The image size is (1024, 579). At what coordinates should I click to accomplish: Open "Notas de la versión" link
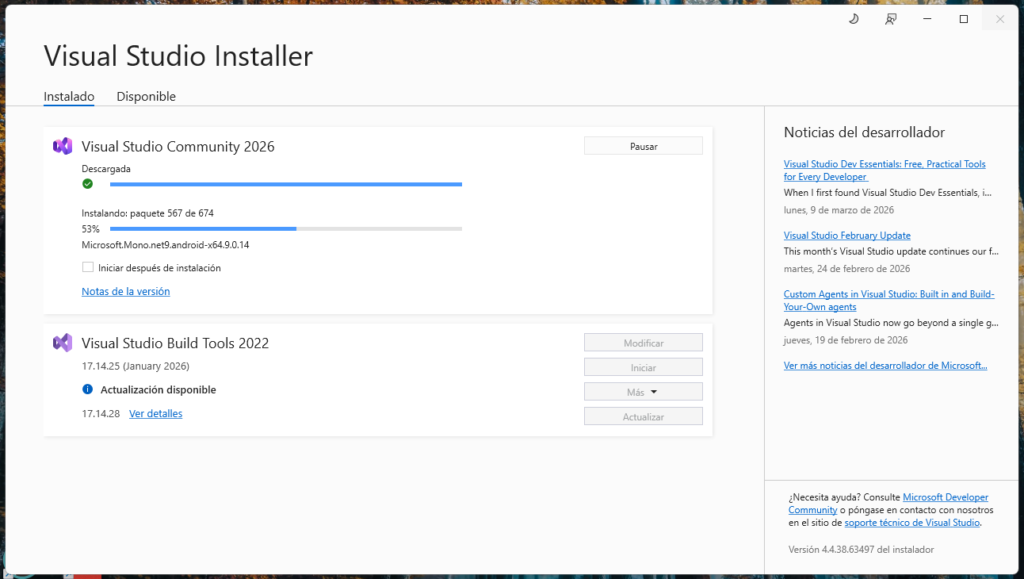126,292
